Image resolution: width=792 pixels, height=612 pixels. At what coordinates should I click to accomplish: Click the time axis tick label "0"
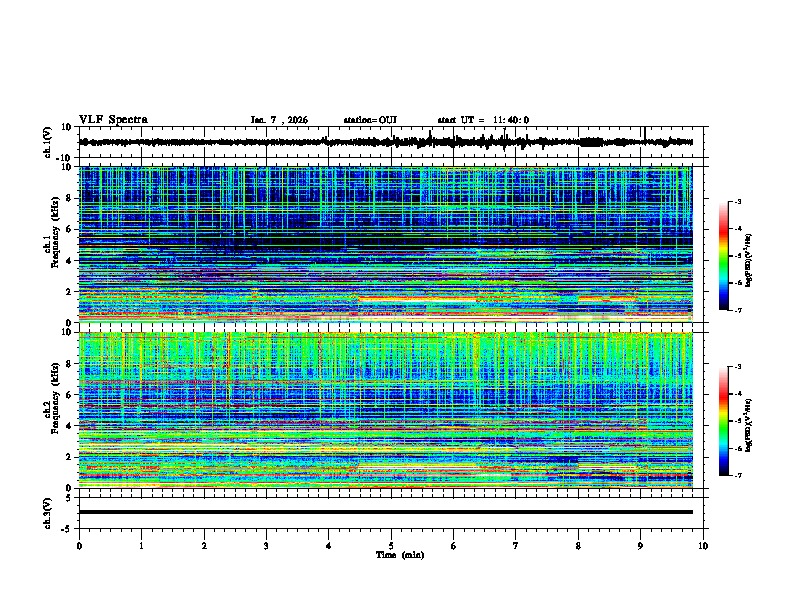click(79, 546)
